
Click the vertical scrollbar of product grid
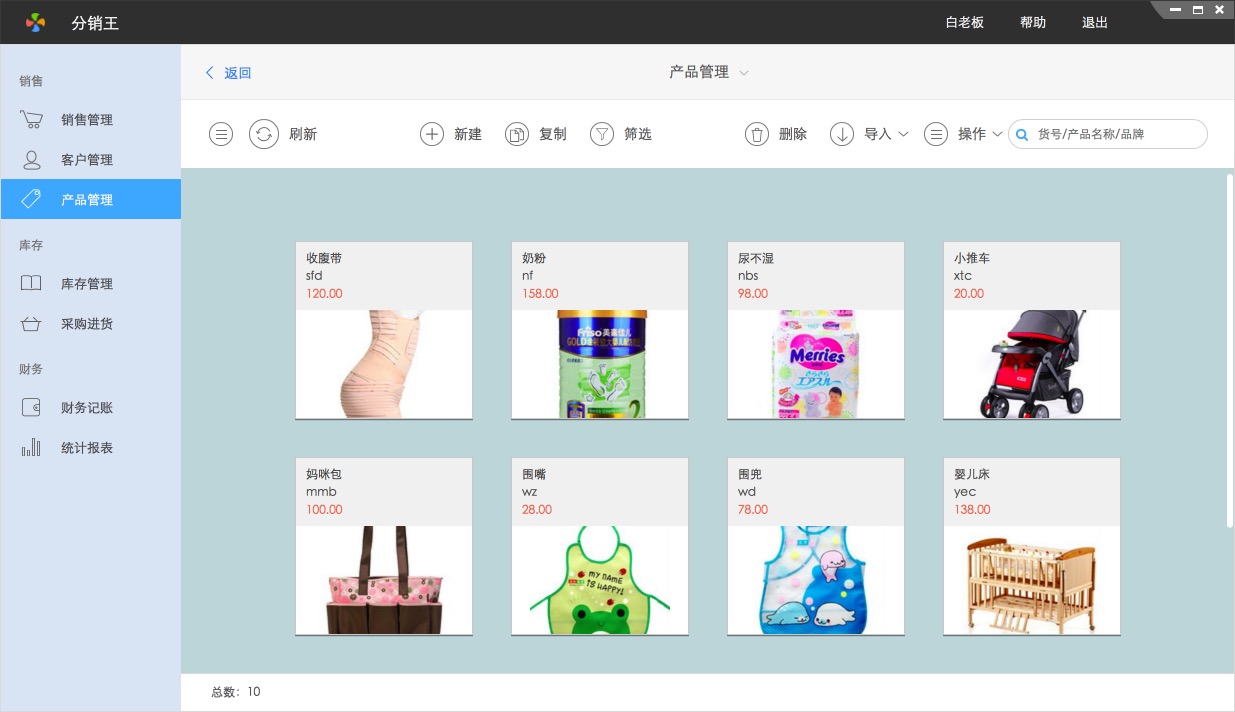(1229, 350)
